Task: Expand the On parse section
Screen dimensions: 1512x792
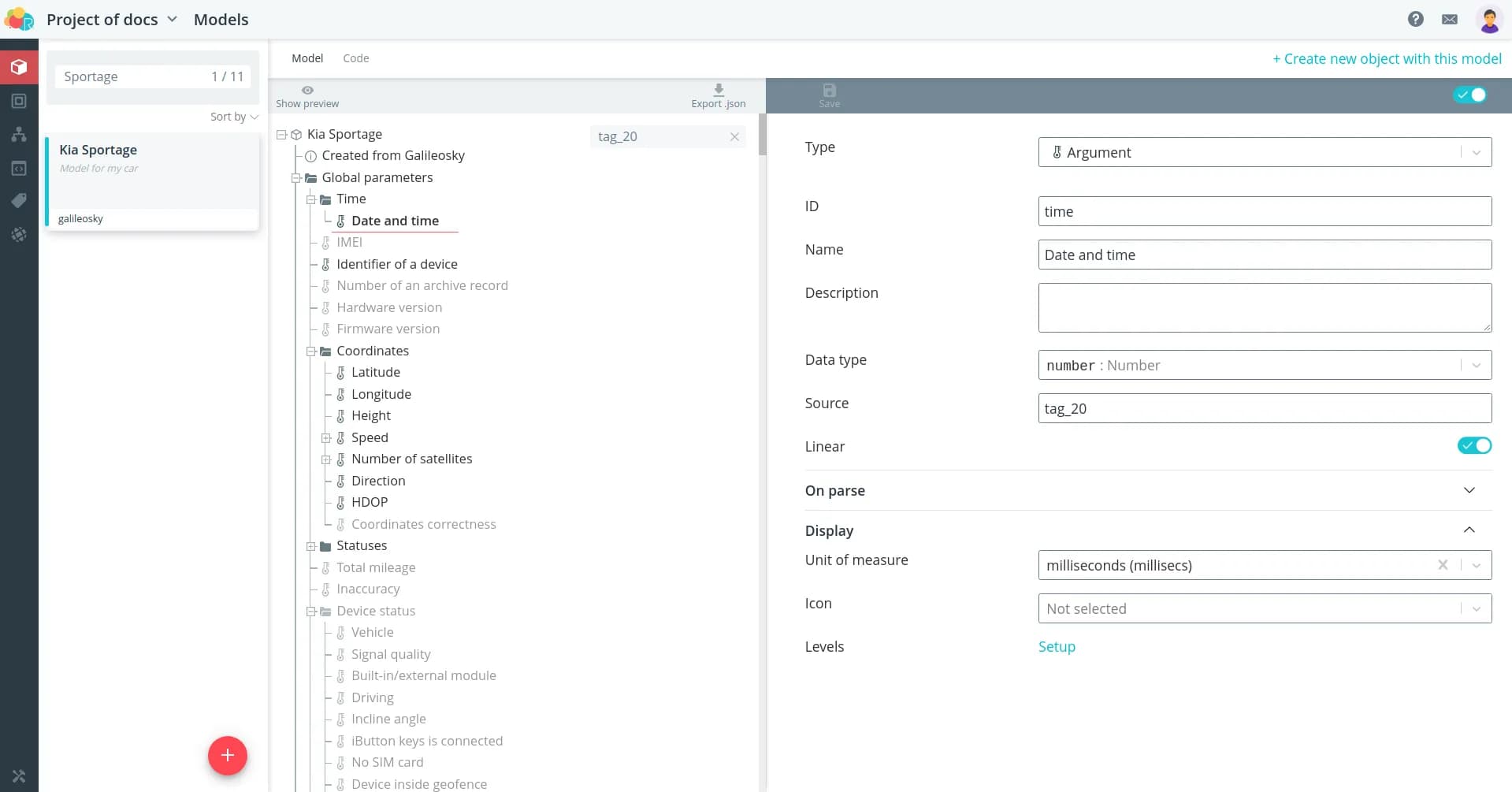Action: (1469, 490)
